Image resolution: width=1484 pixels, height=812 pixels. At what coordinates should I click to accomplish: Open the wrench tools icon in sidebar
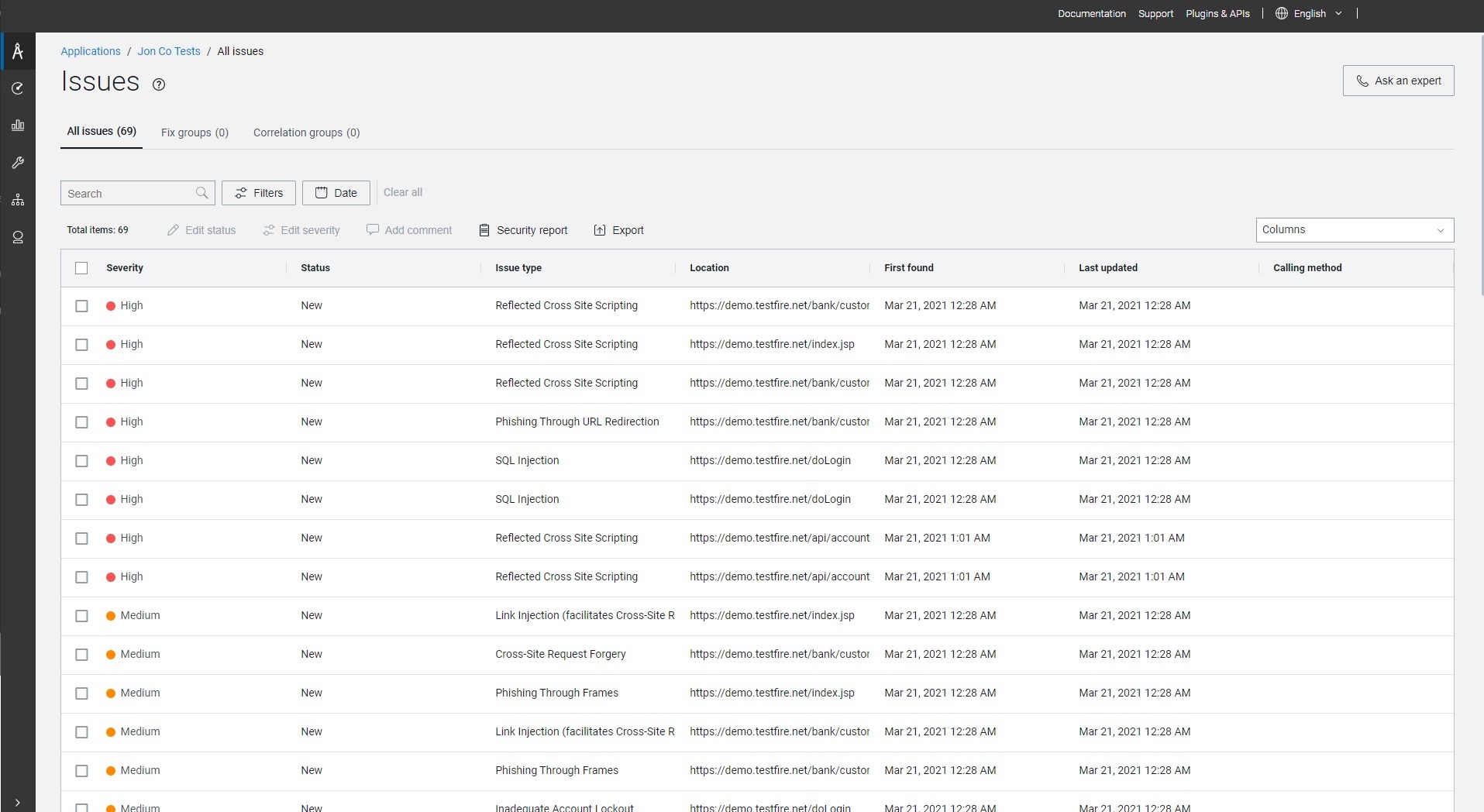[x=18, y=163]
